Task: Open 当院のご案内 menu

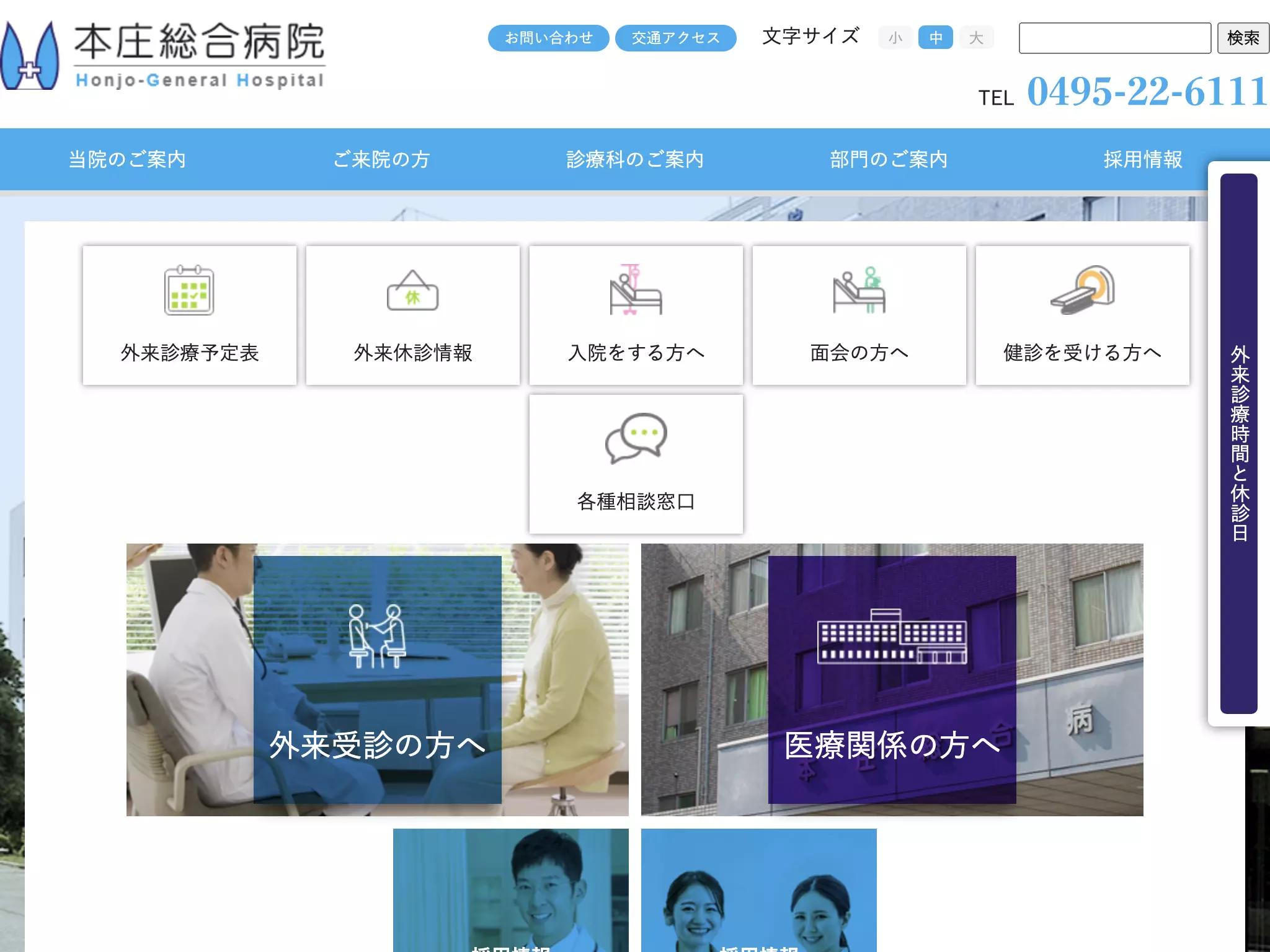Action: tap(127, 159)
